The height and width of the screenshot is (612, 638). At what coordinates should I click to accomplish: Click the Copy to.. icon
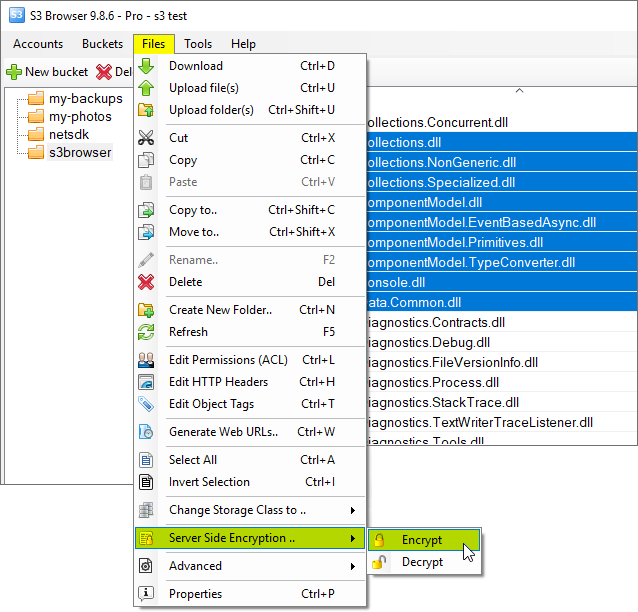tap(146, 210)
